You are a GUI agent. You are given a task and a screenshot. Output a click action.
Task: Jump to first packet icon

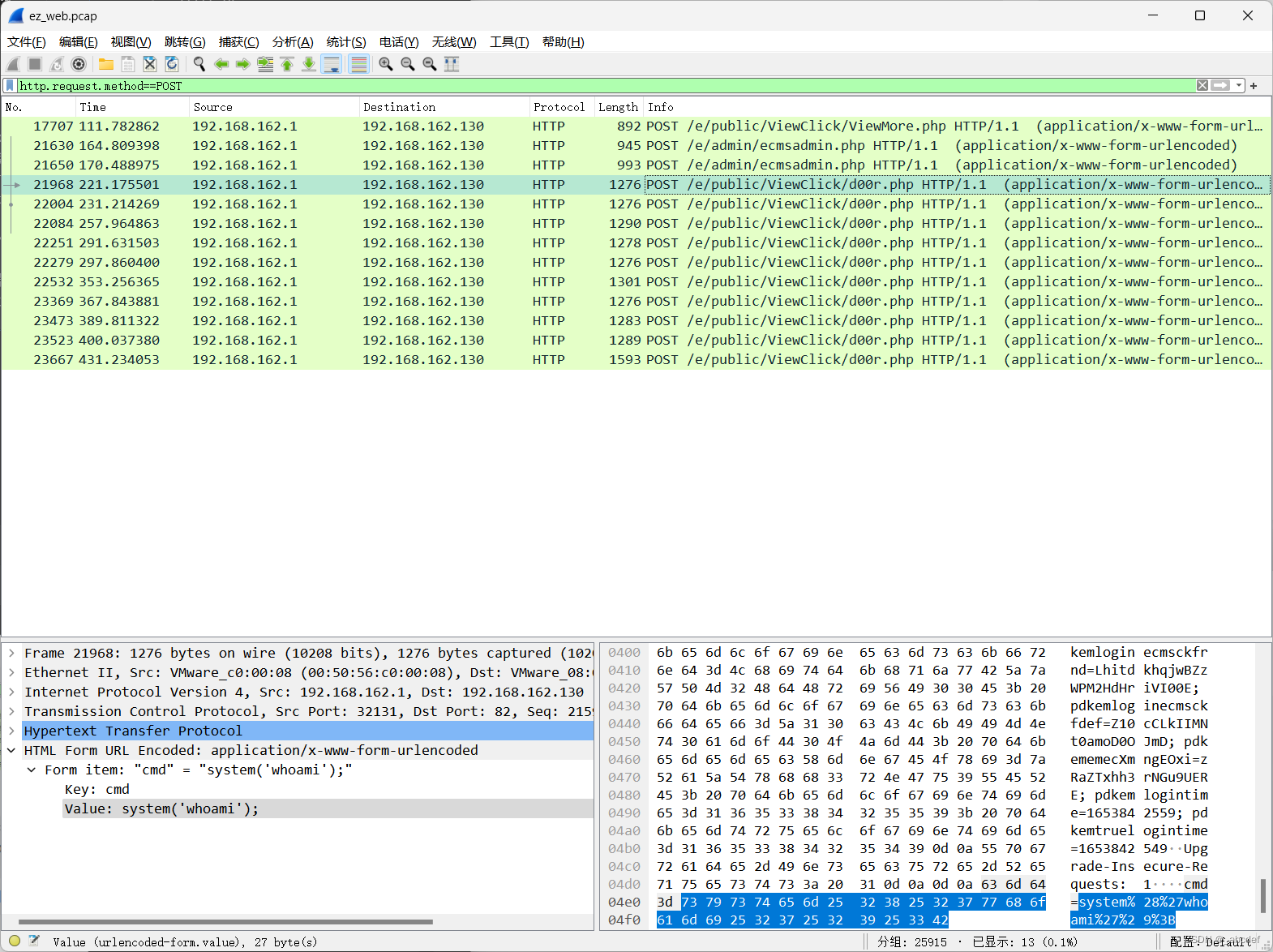(x=287, y=64)
